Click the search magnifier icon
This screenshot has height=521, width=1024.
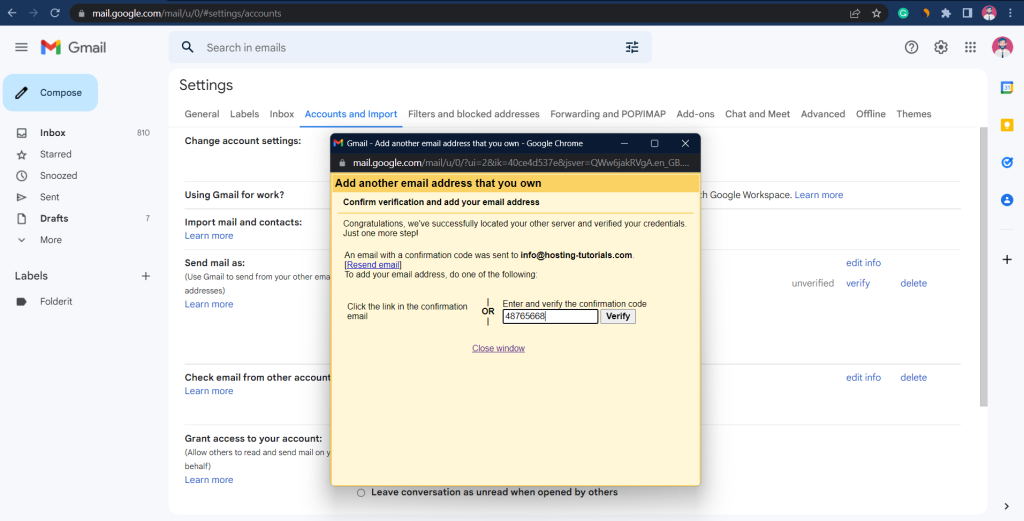187,47
